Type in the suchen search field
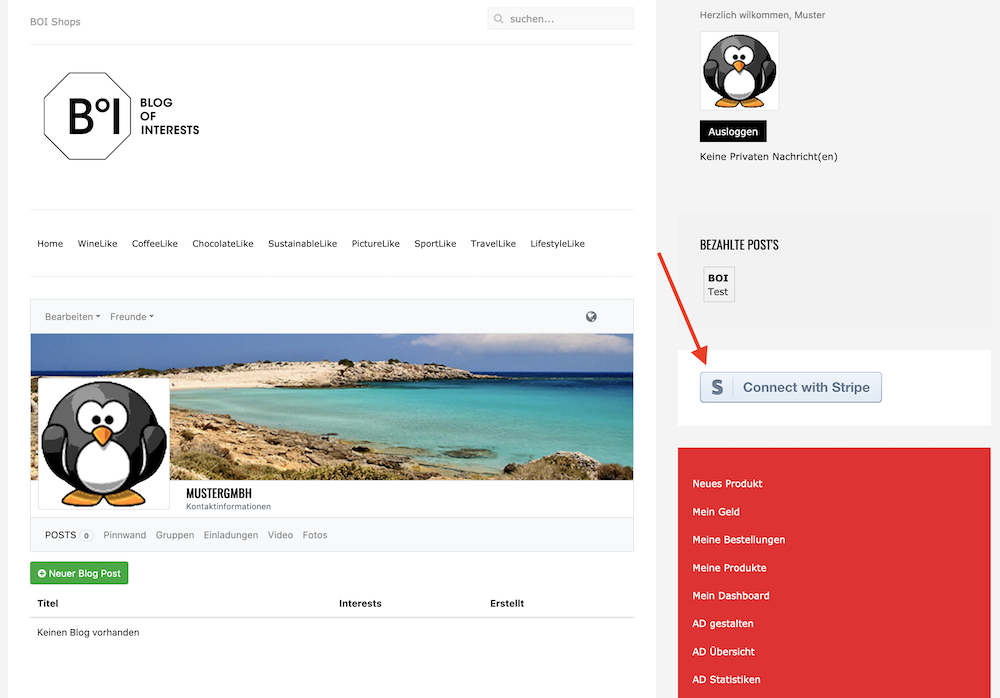Screen dimensions: 1000x698 (x=568, y=19)
